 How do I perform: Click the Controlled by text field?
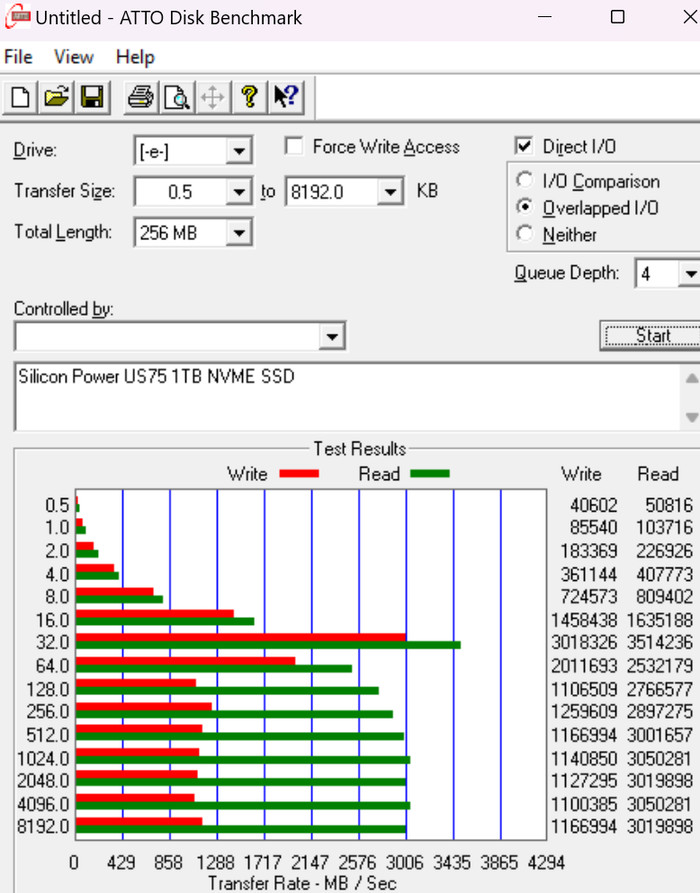point(169,337)
